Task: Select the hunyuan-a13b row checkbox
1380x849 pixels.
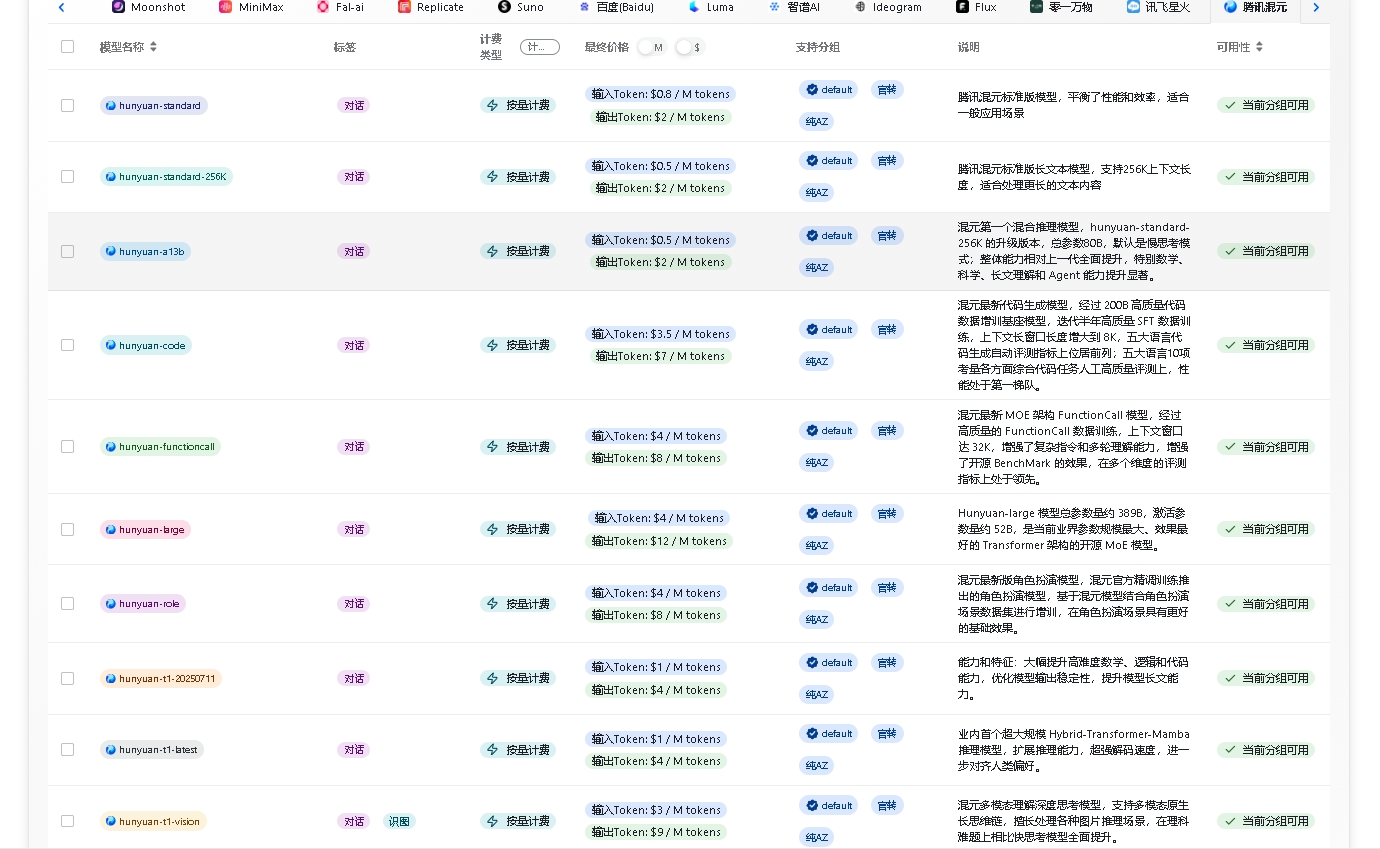Action: click(x=67, y=251)
